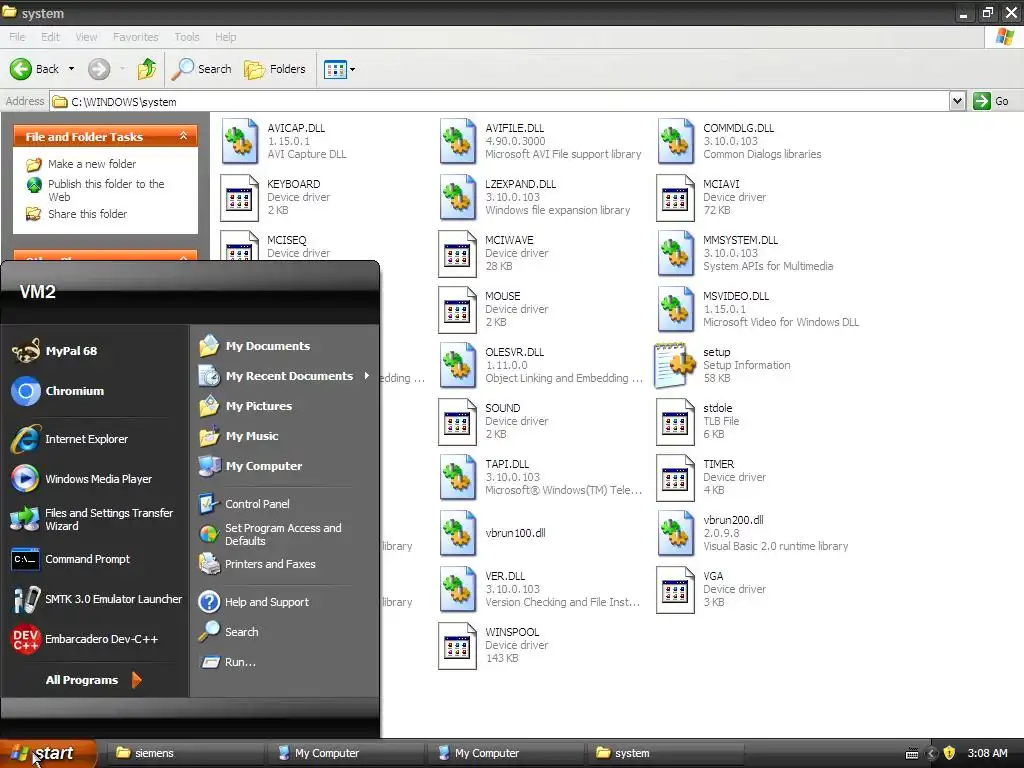Open the Favorites menu
The width and height of the screenshot is (1024, 768).
point(136,37)
